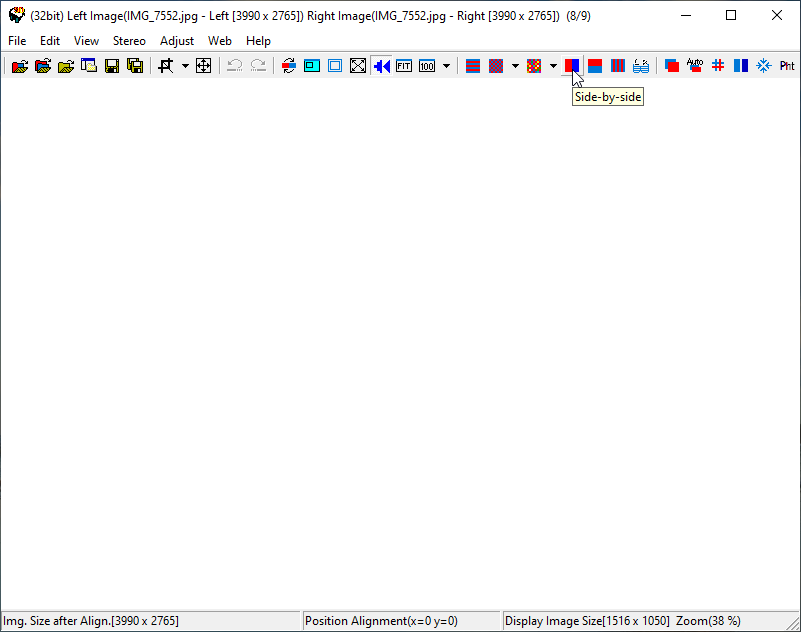Click the StereoPhoto Maker title bar icon
The image size is (801, 632).
tap(17, 15)
